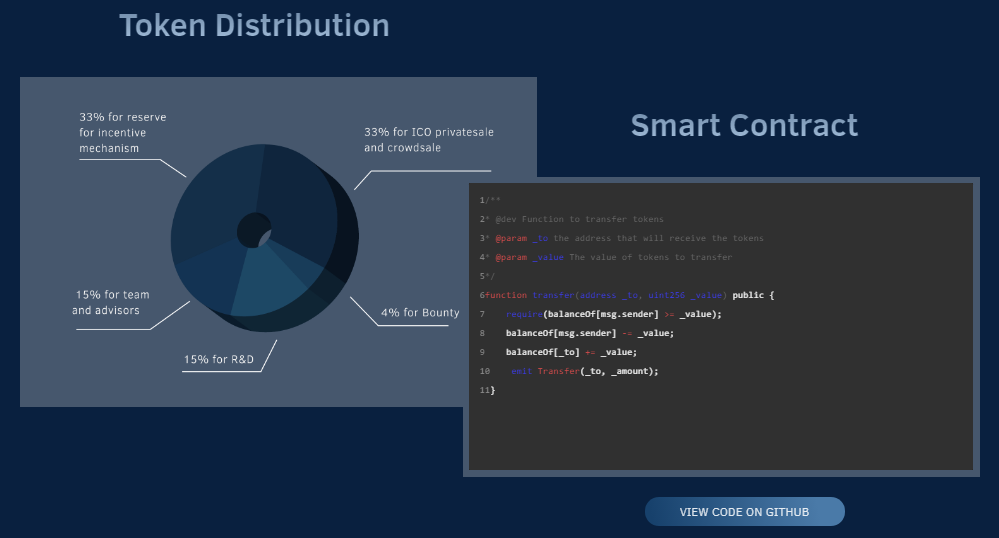This screenshot has width=999, height=538.
Task: Select the Smart Contract heading
Action: [744, 125]
